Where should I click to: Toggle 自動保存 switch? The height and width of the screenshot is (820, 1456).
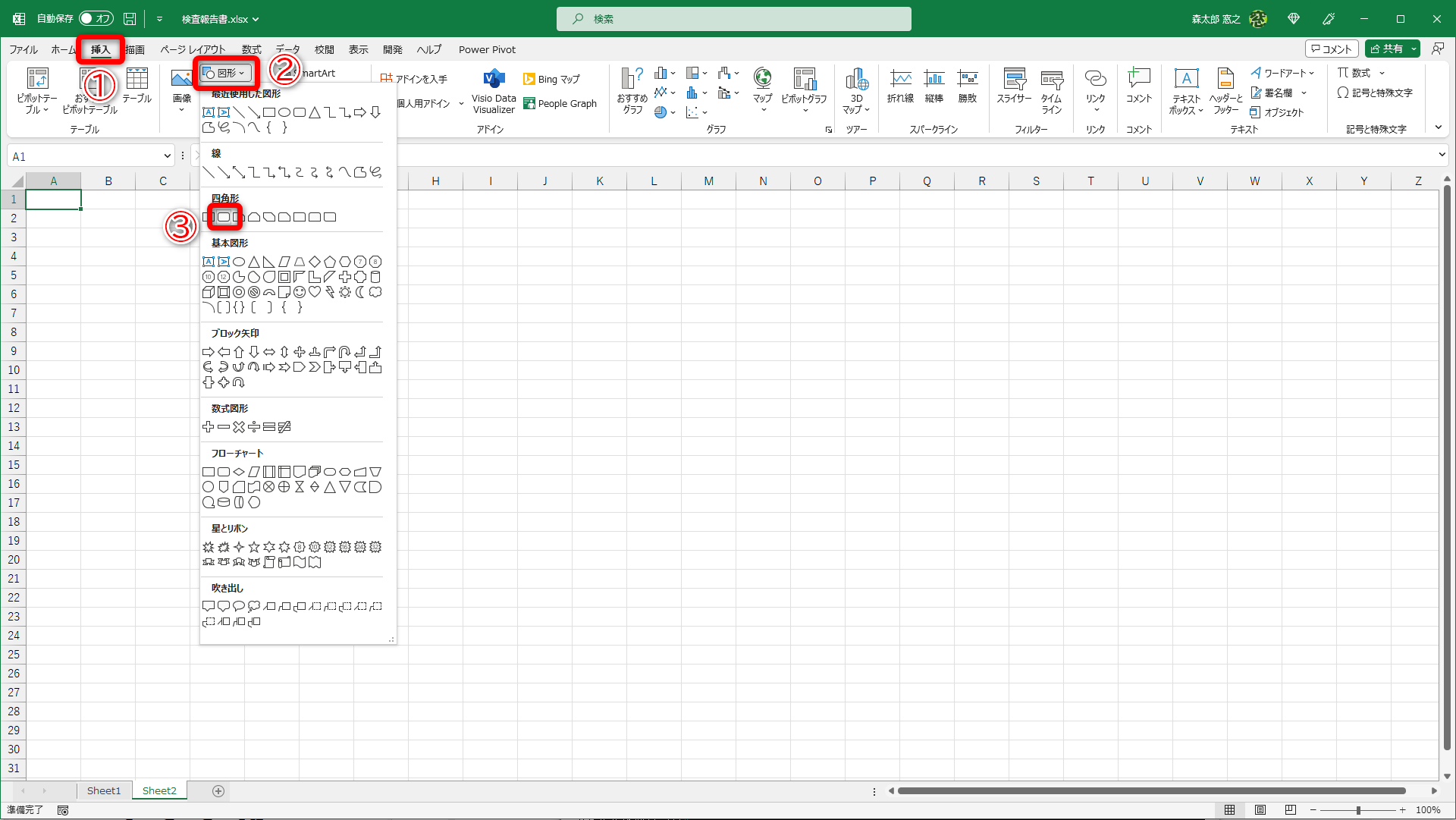[x=96, y=18]
